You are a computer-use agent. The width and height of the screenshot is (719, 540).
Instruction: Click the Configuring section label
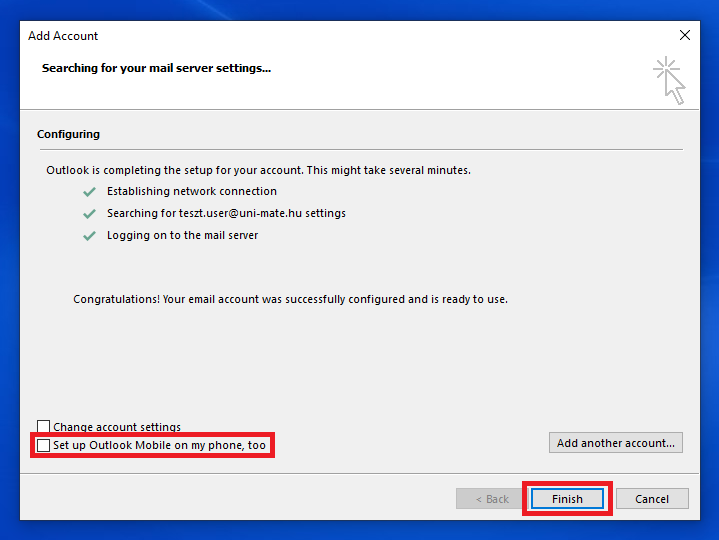(x=68, y=134)
